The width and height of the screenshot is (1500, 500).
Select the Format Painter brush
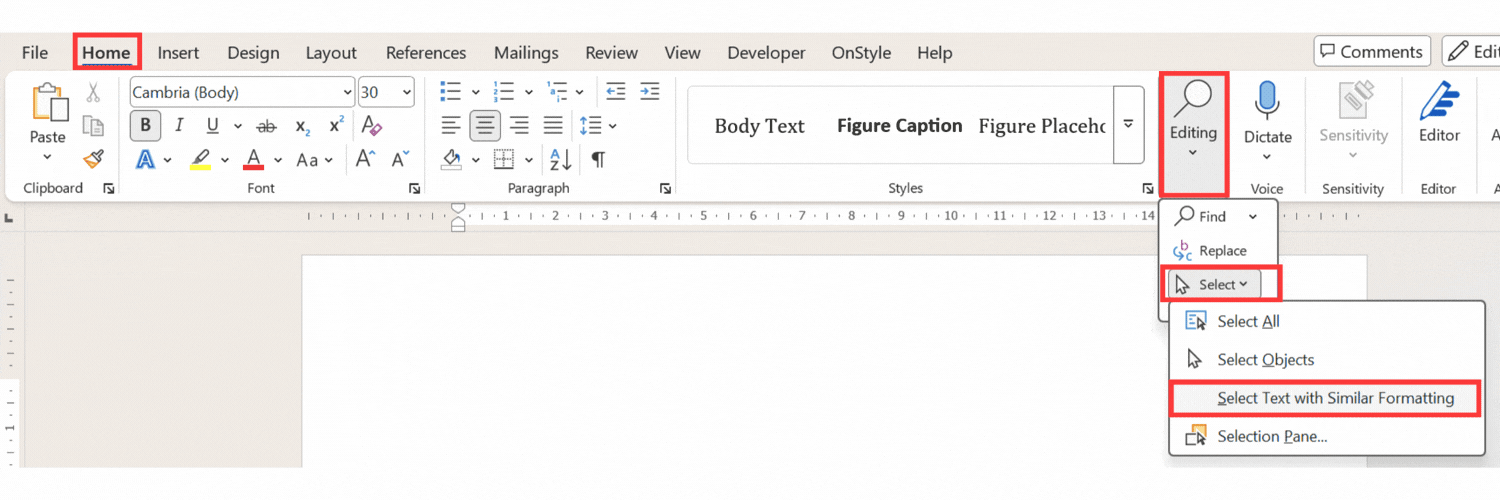coord(93,159)
